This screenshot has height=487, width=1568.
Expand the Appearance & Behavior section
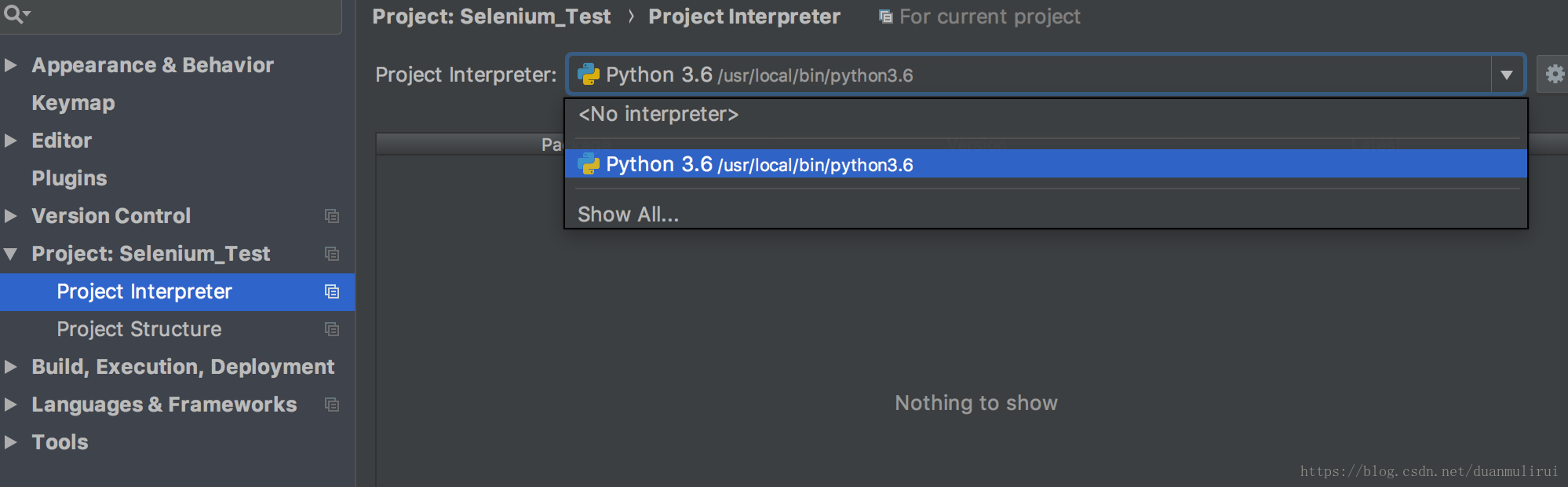11,65
